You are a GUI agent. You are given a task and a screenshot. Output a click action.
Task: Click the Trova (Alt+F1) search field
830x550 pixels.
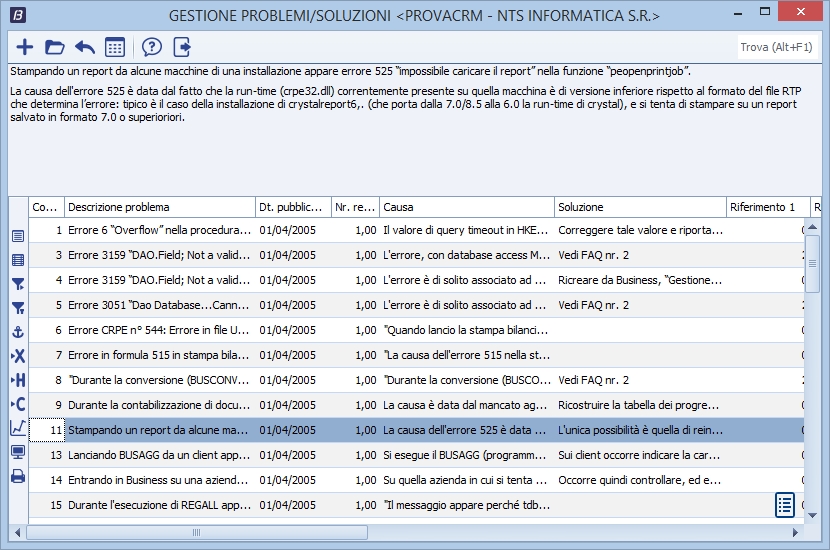point(776,47)
